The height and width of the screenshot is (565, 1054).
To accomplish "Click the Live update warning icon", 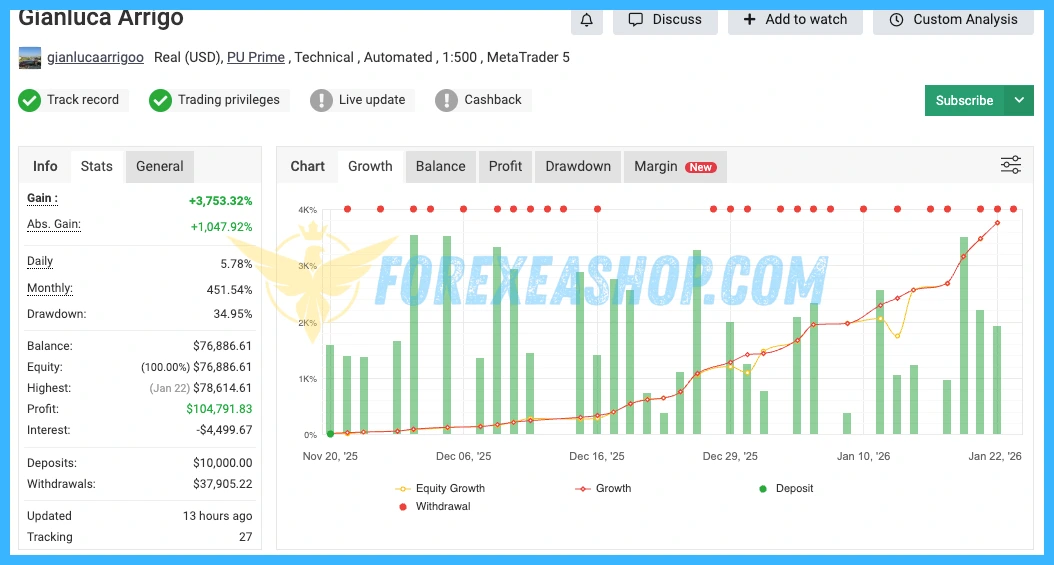I will pyautogui.click(x=321, y=100).
